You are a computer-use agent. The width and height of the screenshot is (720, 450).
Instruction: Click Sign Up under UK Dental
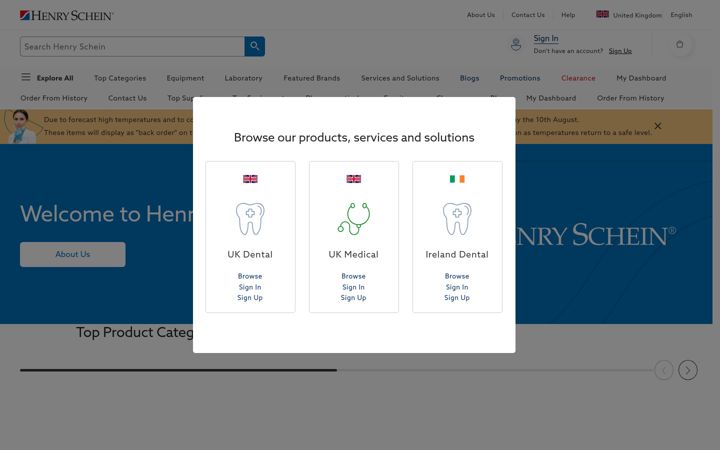pos(250,298)
